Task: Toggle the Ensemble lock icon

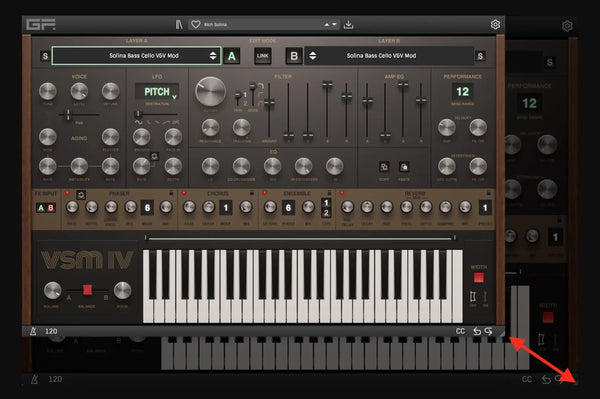Action: click(329, 193)
